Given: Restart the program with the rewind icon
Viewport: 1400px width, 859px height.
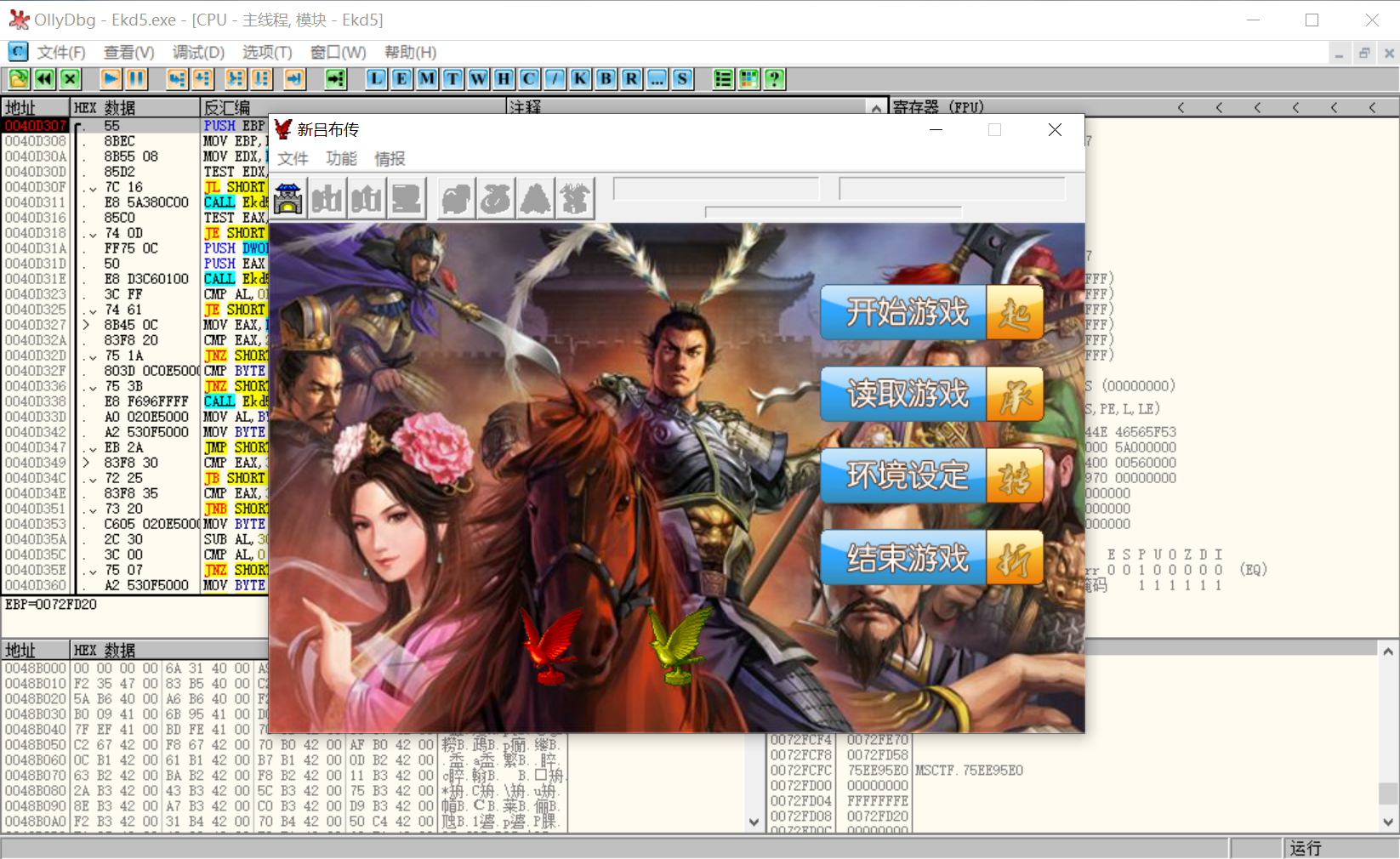Looking at the screenshot, I should [x=44, y=79].
